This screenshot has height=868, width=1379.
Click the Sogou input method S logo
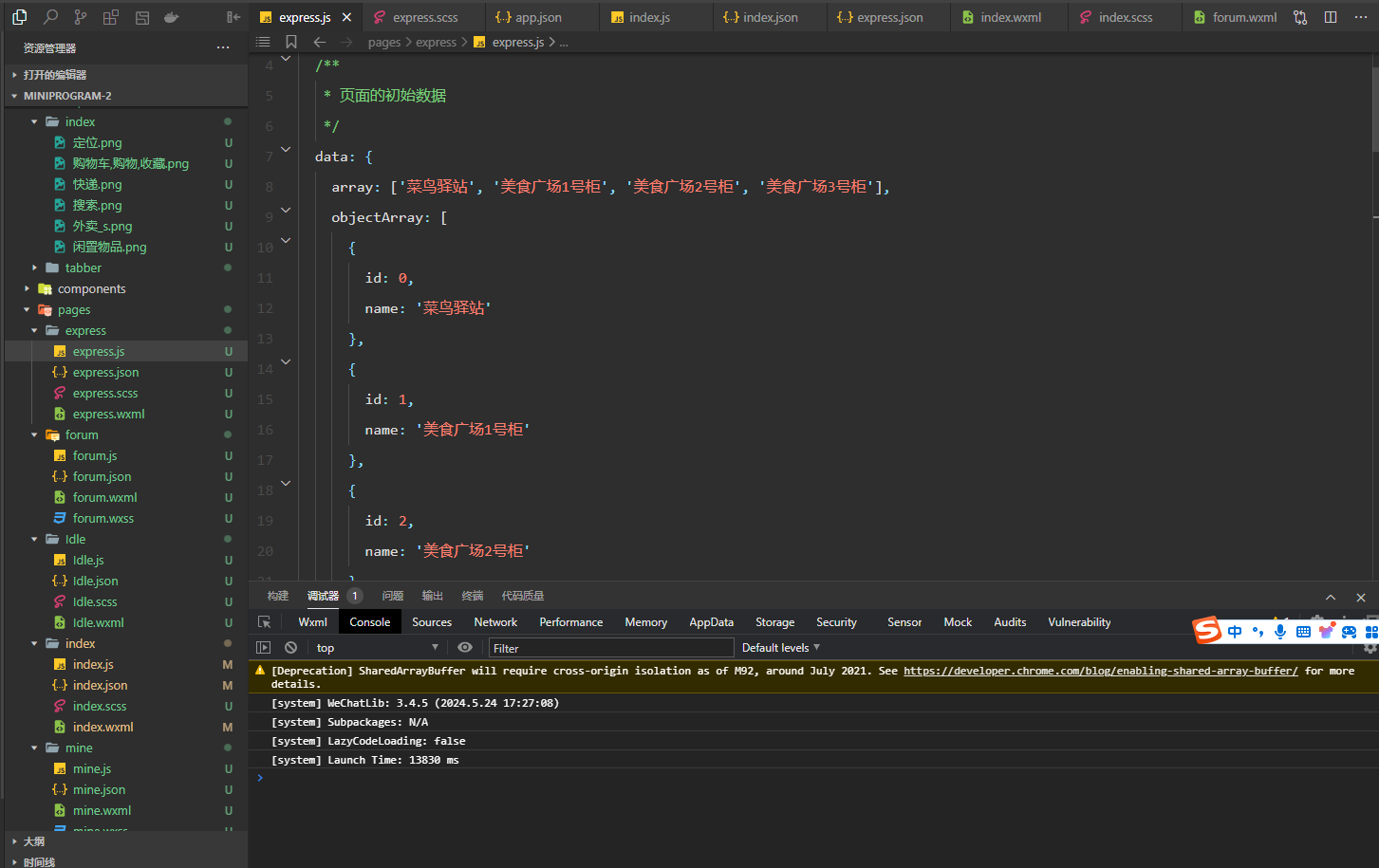point(1207,630)
